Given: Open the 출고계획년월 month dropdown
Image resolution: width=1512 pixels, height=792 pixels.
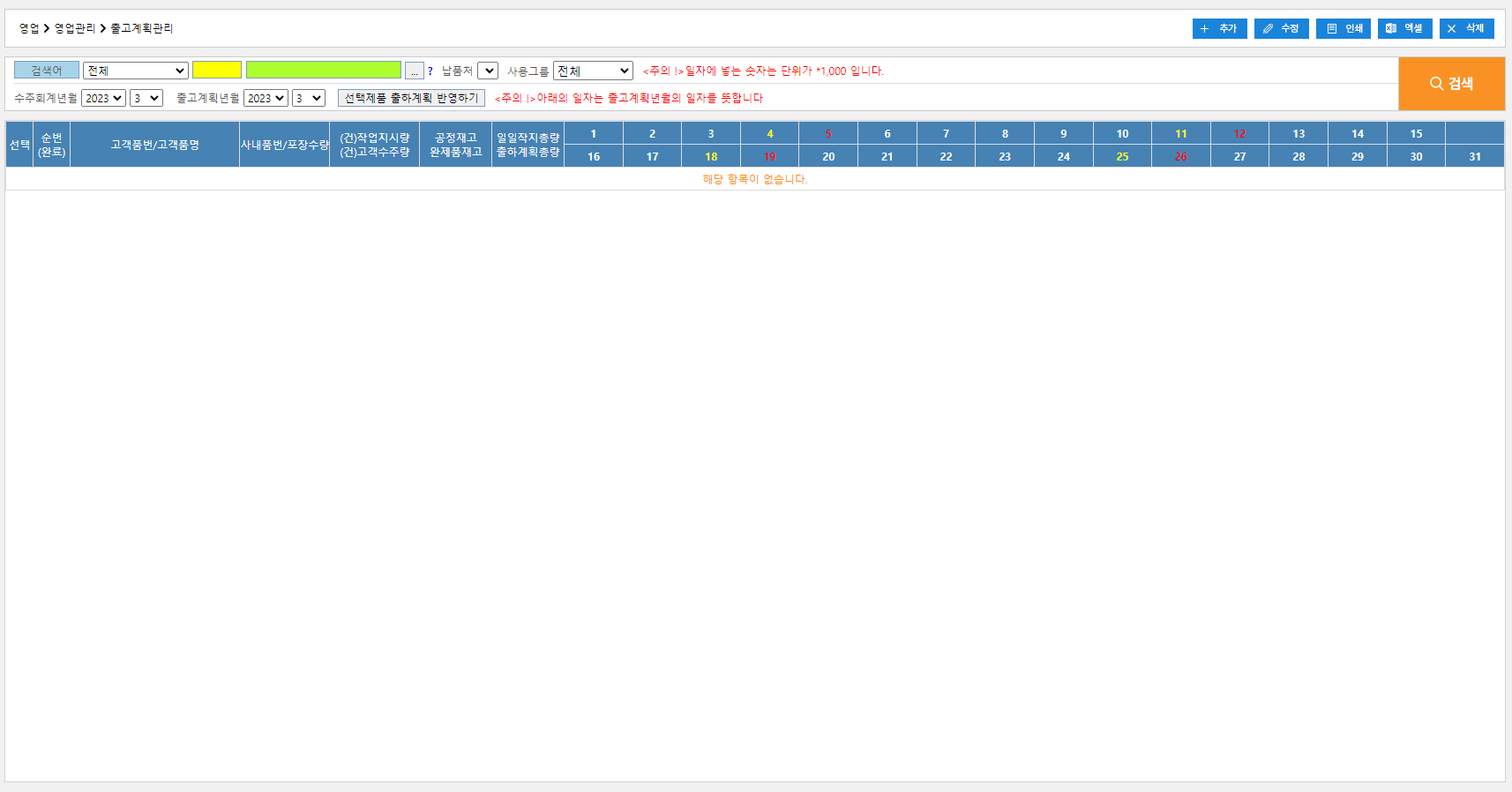Looking at the screenshot, I should 309,98.
